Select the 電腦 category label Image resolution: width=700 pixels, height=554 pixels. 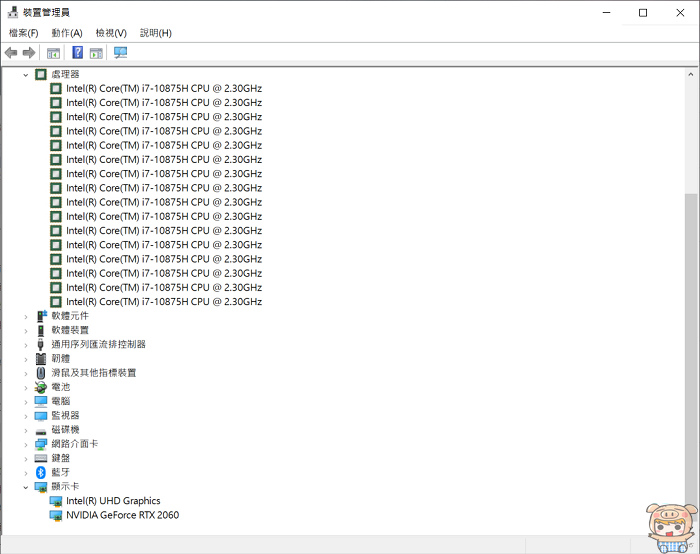[61, 401]
